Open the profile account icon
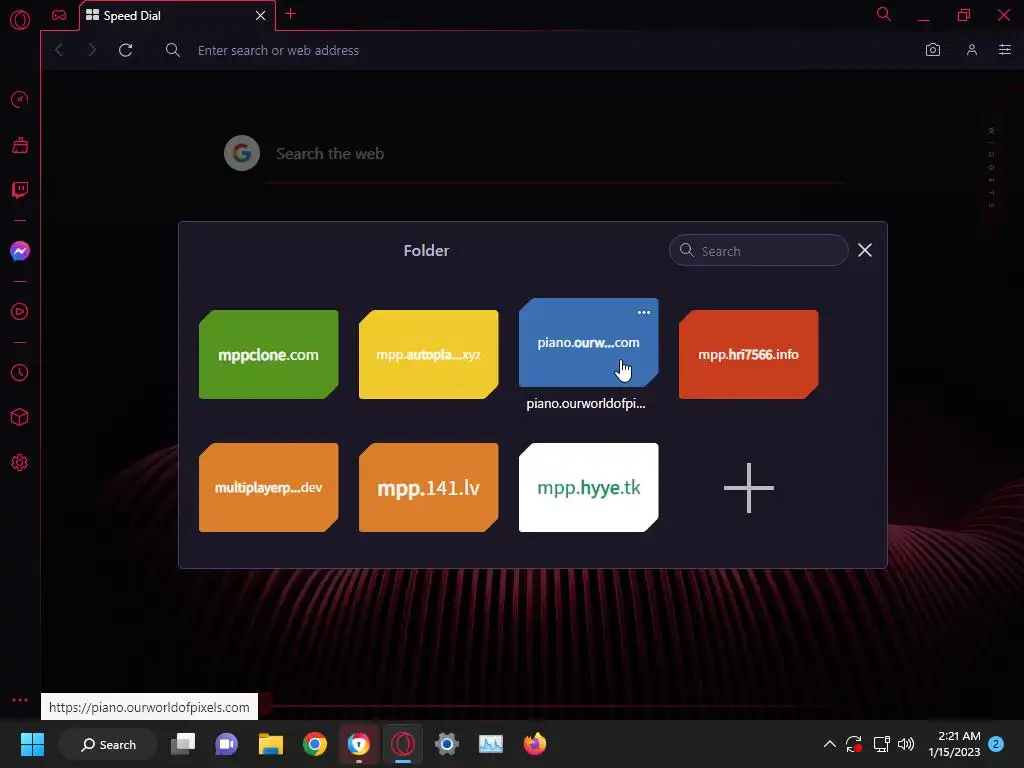 [972, 50]
